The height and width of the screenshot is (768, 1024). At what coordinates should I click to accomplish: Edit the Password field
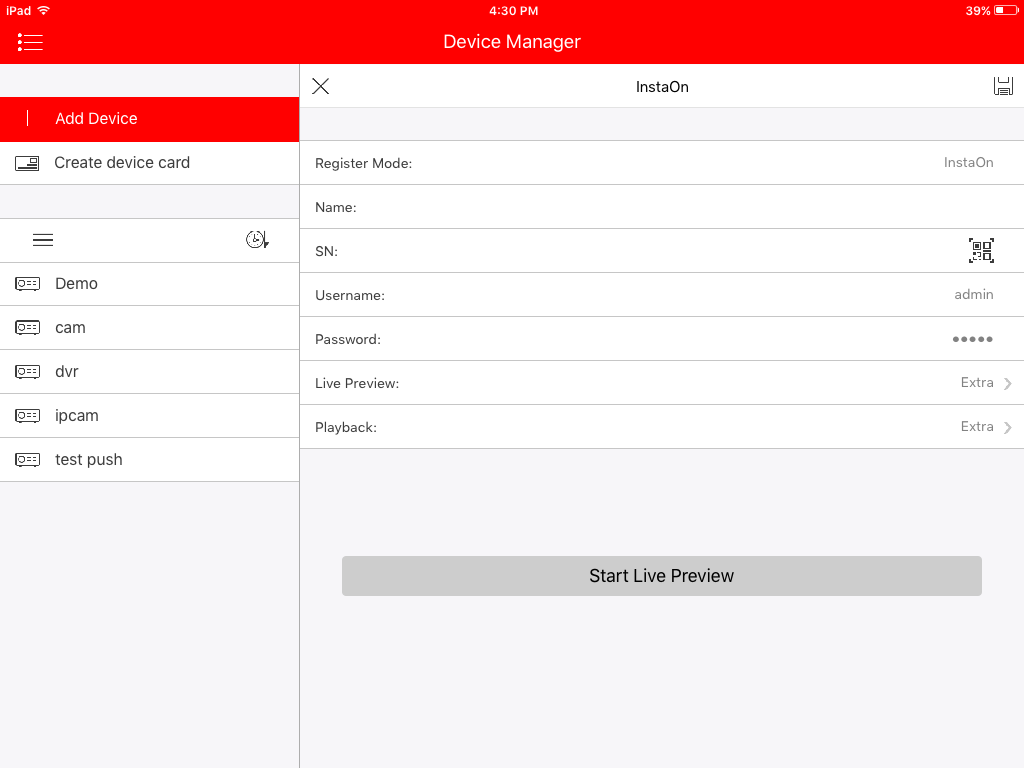(x=662, y=339)
